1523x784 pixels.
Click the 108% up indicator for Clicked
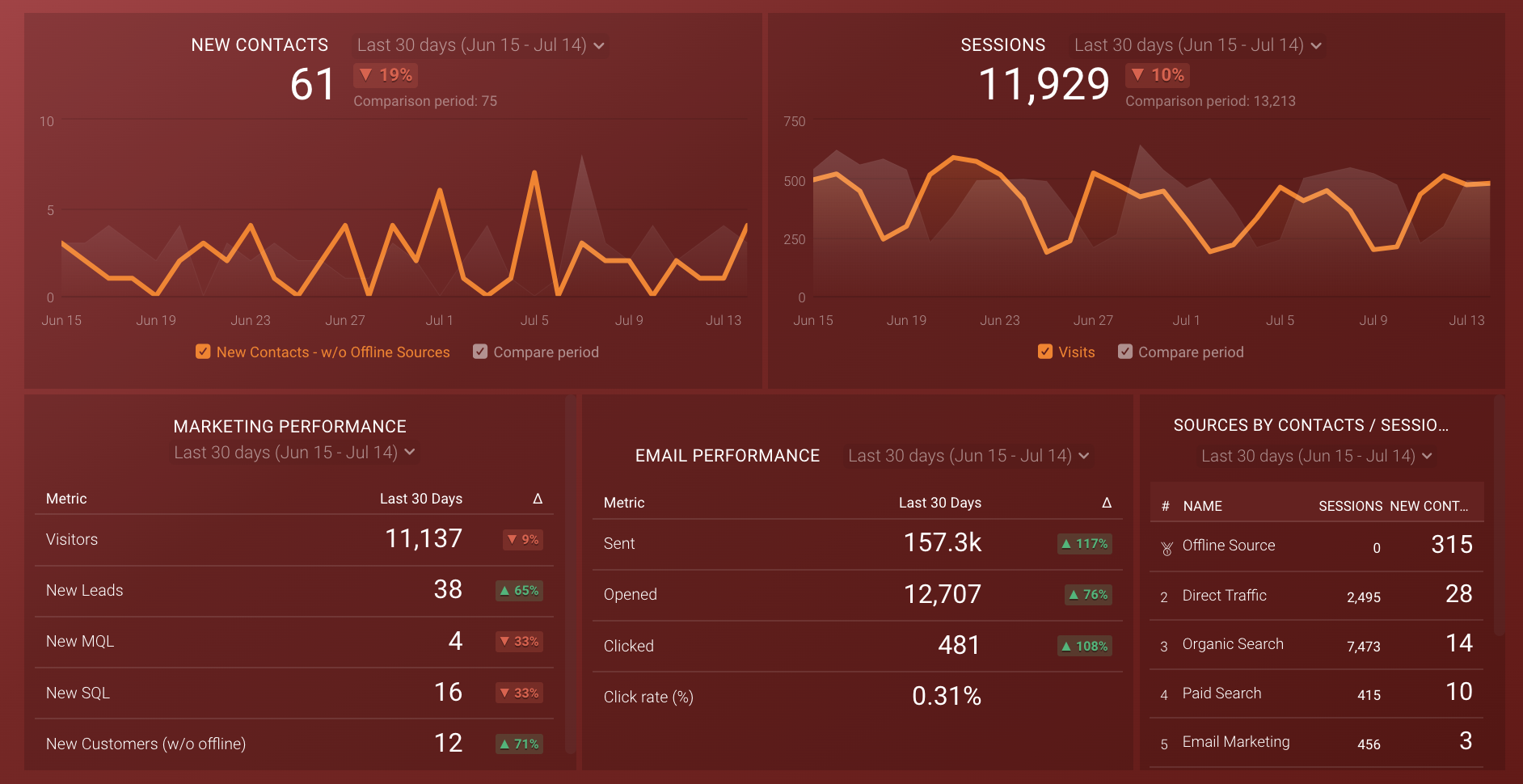pyautogui.click(x=1085, y=646)
